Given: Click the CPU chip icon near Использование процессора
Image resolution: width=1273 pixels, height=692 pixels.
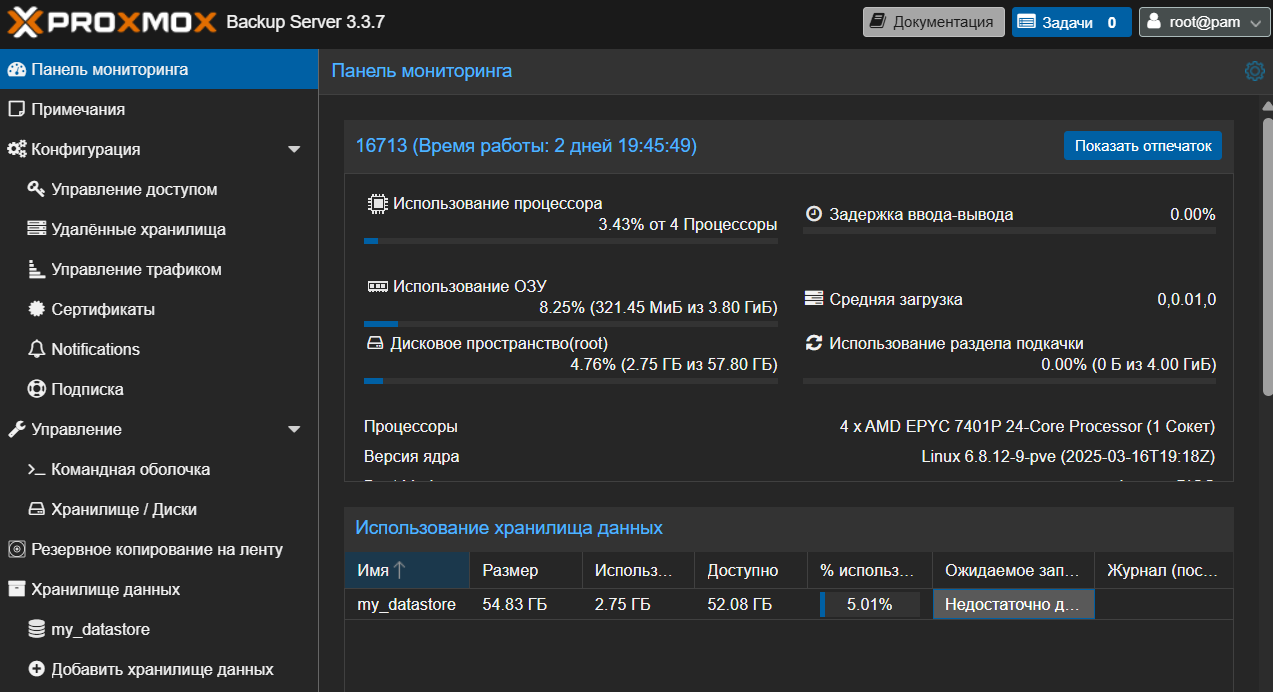Looking at the screenshot, I should (377, 204).
